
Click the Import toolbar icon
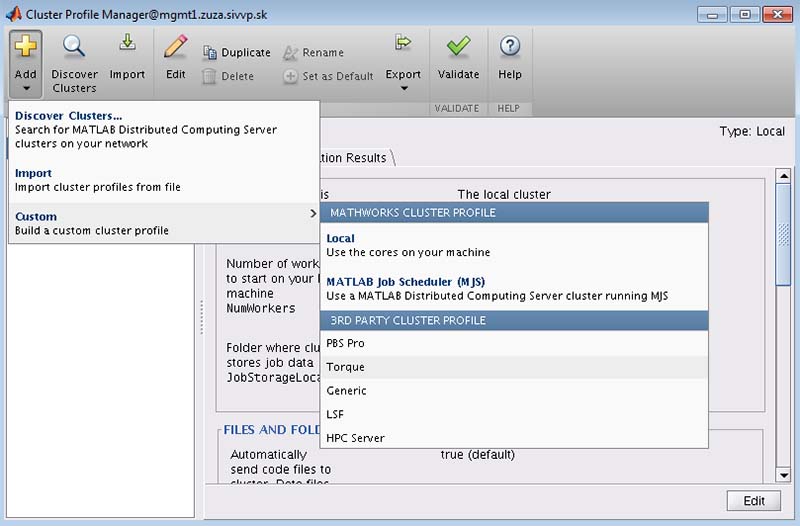(127, 46)
